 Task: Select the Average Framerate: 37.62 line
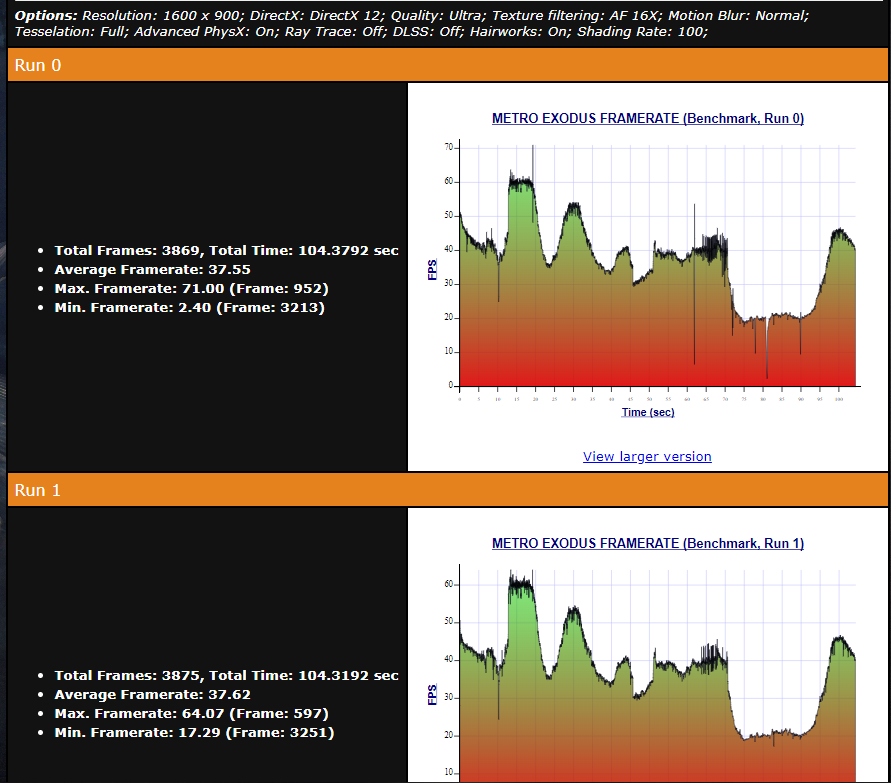pos(152,694)
